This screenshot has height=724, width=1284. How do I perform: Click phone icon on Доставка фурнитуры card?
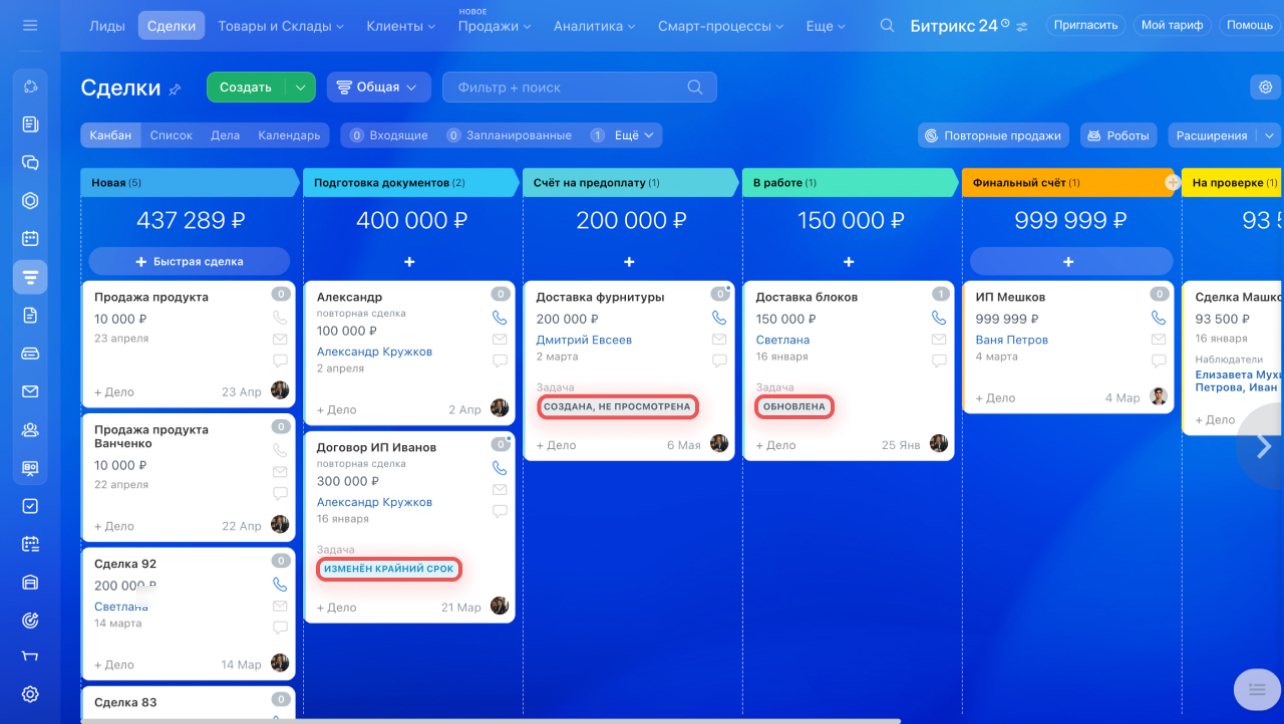pos(719,318)
